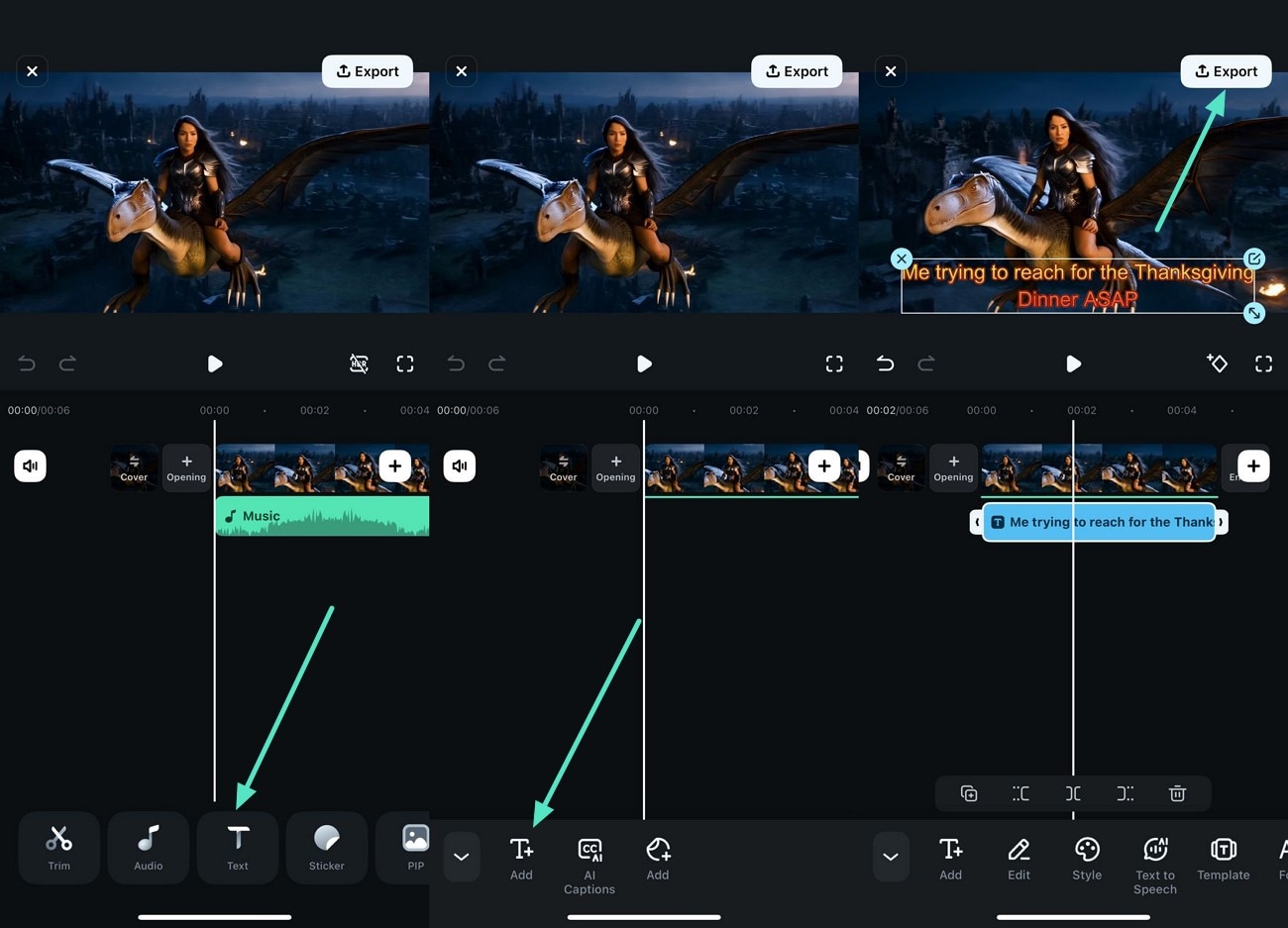Redo action in middle screen

pos(496,363)
